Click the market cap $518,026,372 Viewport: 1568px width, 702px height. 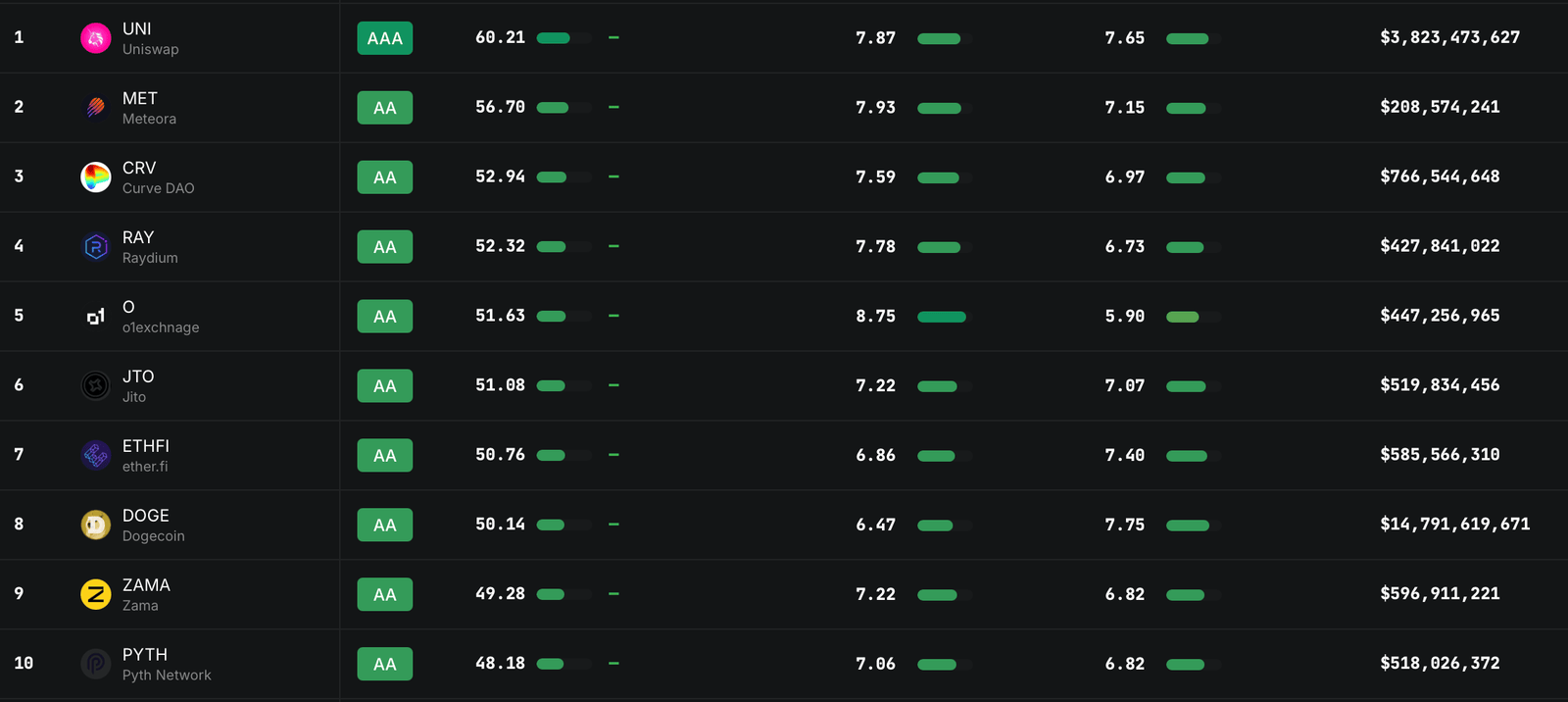click(1440, 664)
